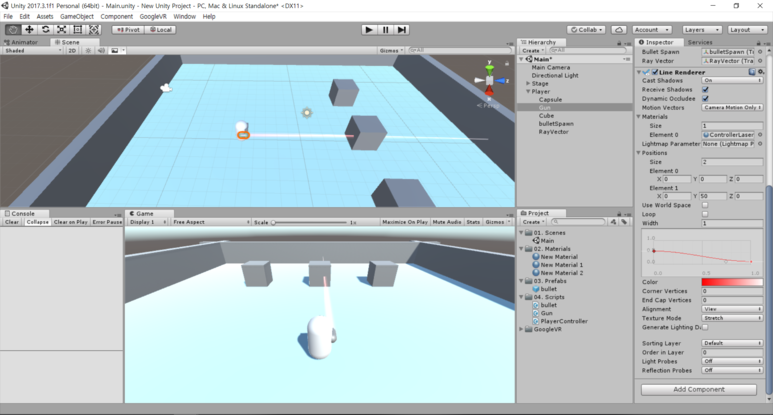Switch to the Animator tab
The width and height of the screenshot is (773, 415).
[x=21, y=42]
